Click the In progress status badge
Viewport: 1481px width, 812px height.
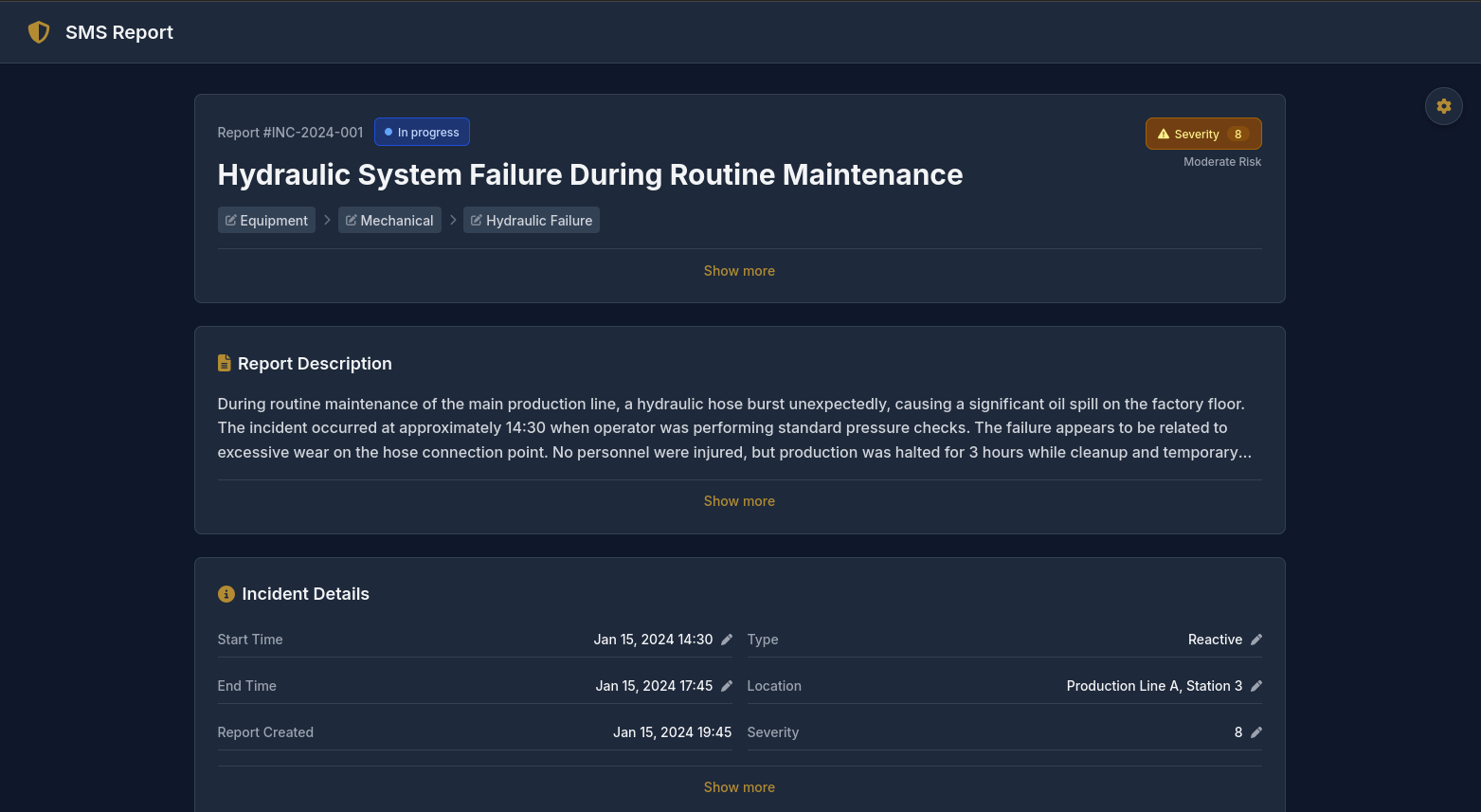(x=422, y=133)
